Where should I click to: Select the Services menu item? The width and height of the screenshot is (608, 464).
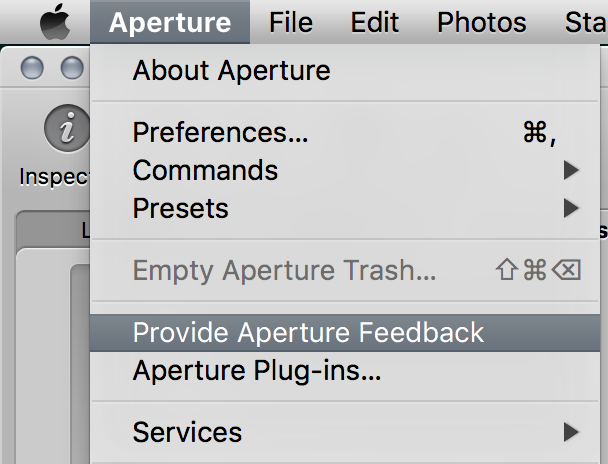[187, 432]
